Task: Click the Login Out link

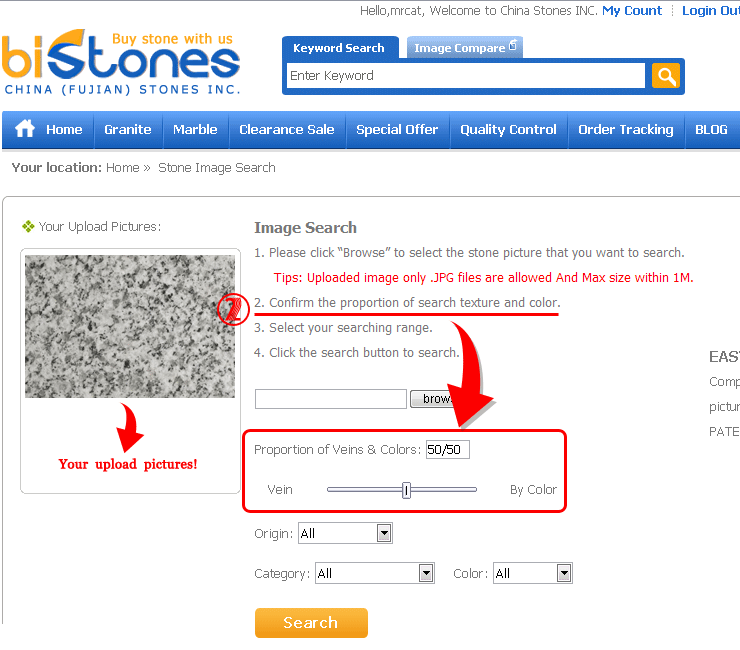Action: [710, 10]
